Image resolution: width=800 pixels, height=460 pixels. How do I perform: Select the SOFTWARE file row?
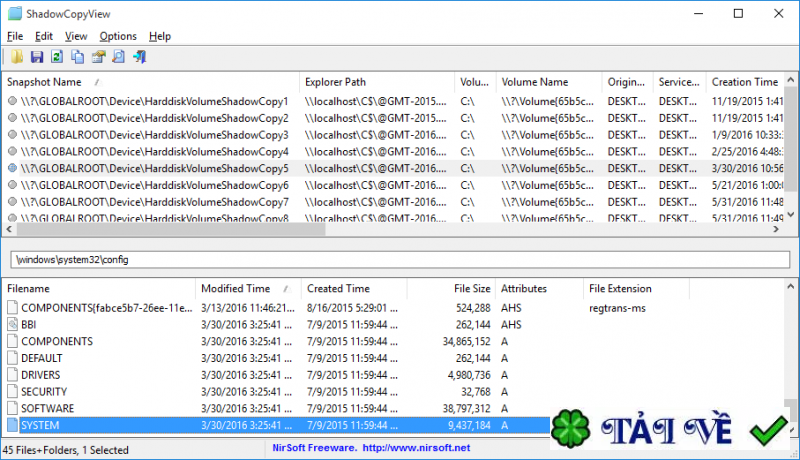pos(393,408)
